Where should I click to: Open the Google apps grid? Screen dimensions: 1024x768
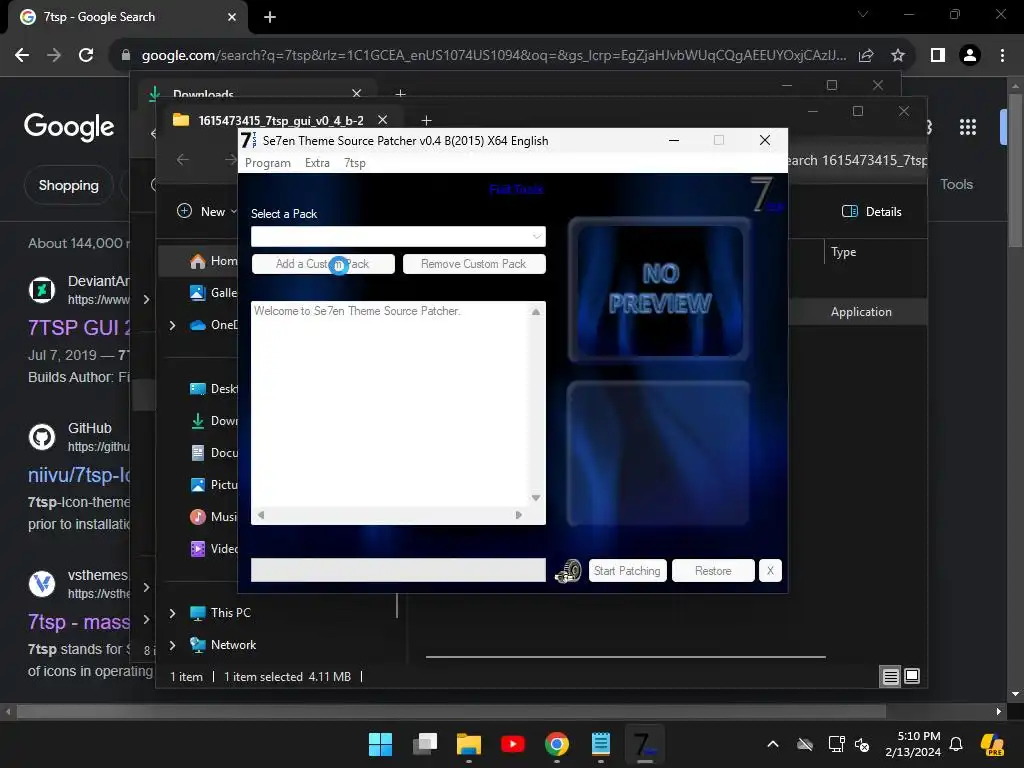click(x=967, y=127)
